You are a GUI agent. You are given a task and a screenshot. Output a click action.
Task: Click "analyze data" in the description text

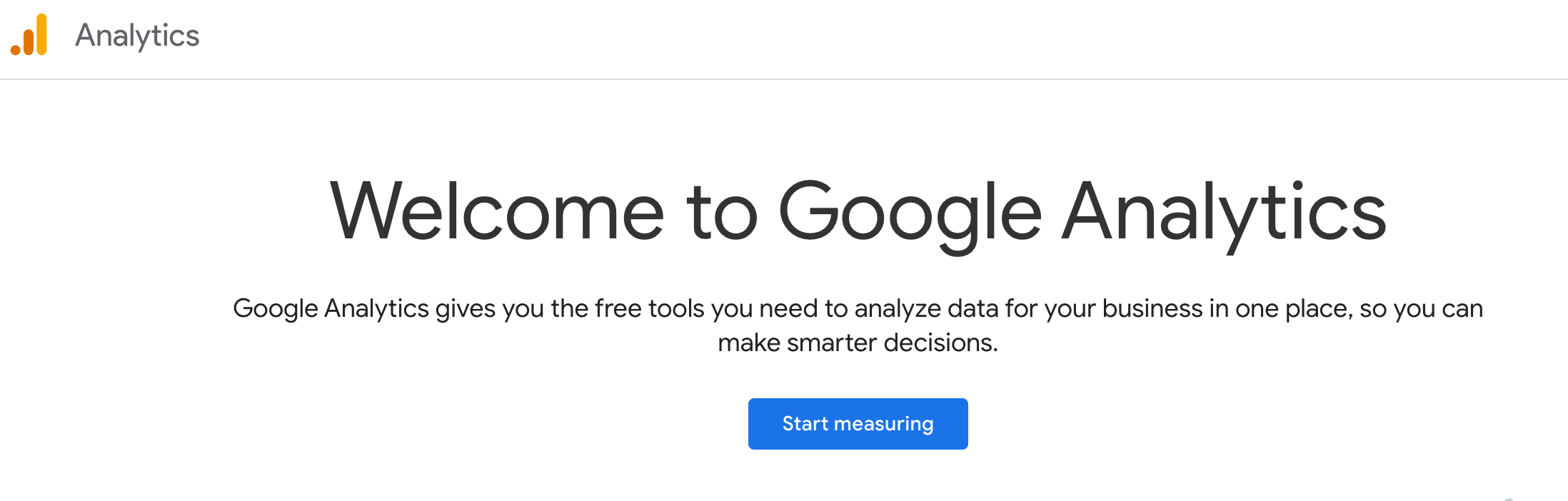(926, 309)
